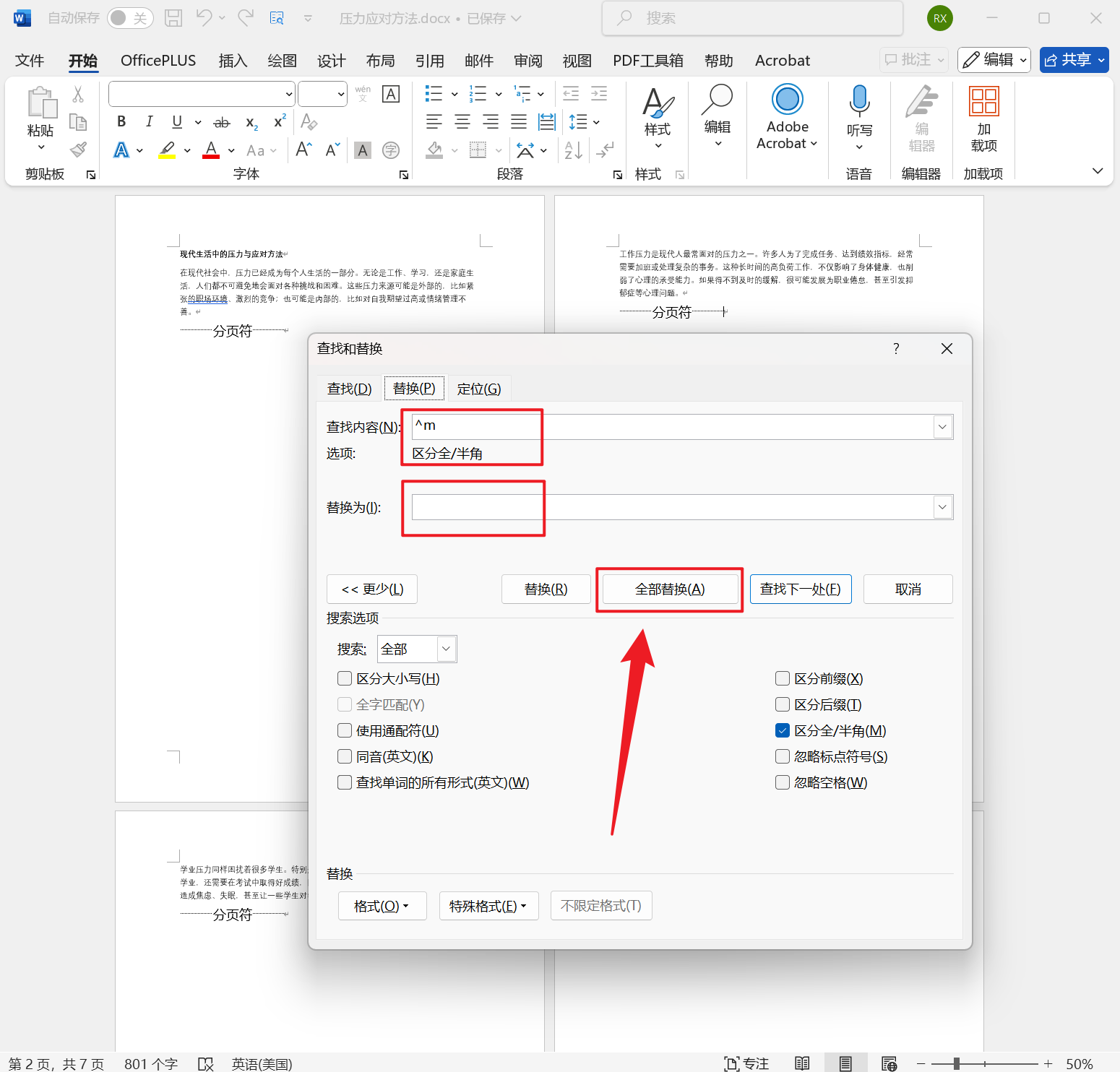
Task: Open the 插入 ribbon tab
Action: [233, 61]
